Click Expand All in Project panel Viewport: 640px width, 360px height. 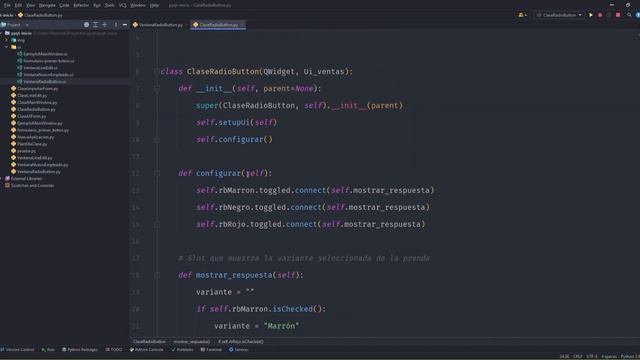(96, 25)
